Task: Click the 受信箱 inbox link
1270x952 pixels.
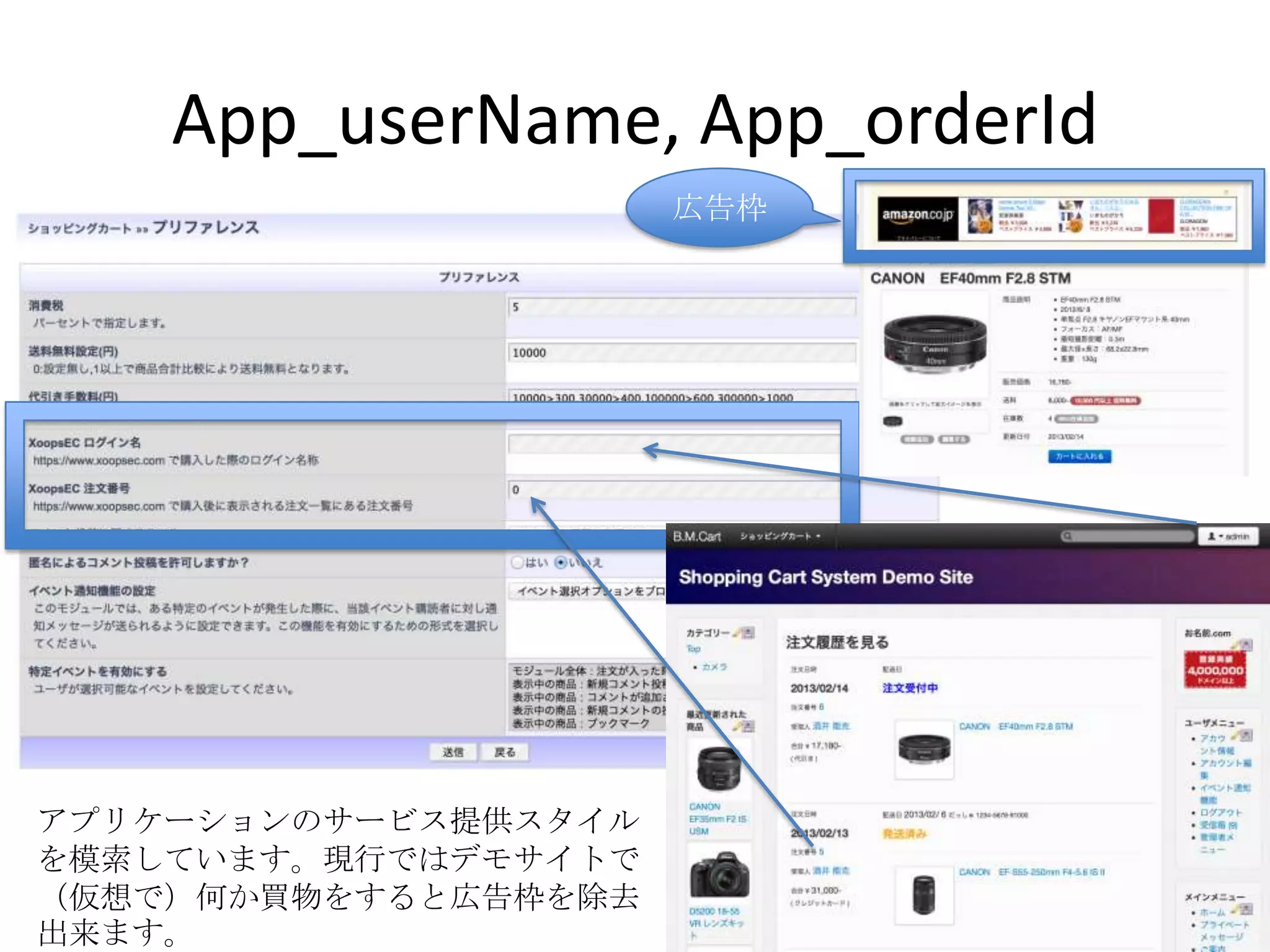Action: click(1219, 825)
